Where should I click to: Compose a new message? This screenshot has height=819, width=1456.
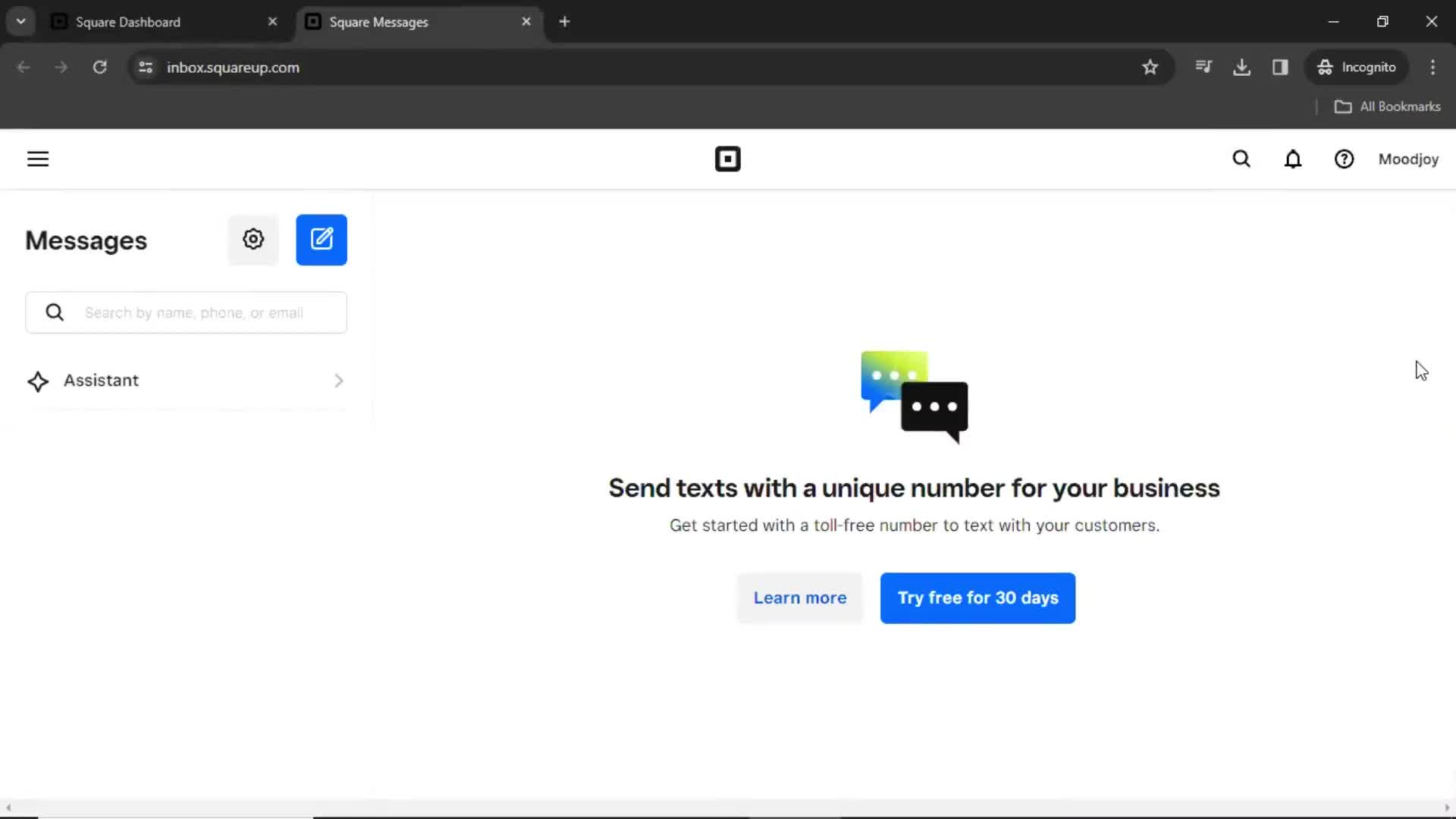pyautogui.click(x=322, y=240)
